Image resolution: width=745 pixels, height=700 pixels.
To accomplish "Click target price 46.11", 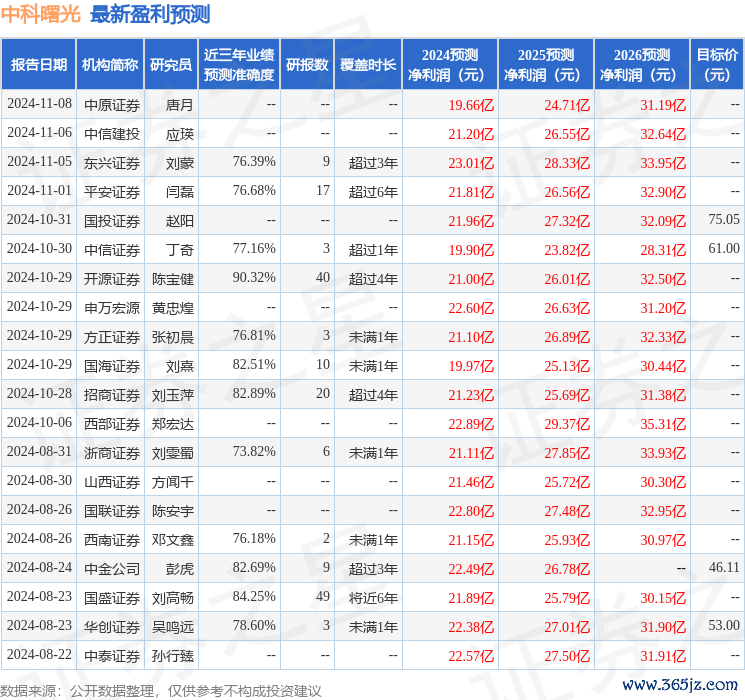I will pos(724,567).
